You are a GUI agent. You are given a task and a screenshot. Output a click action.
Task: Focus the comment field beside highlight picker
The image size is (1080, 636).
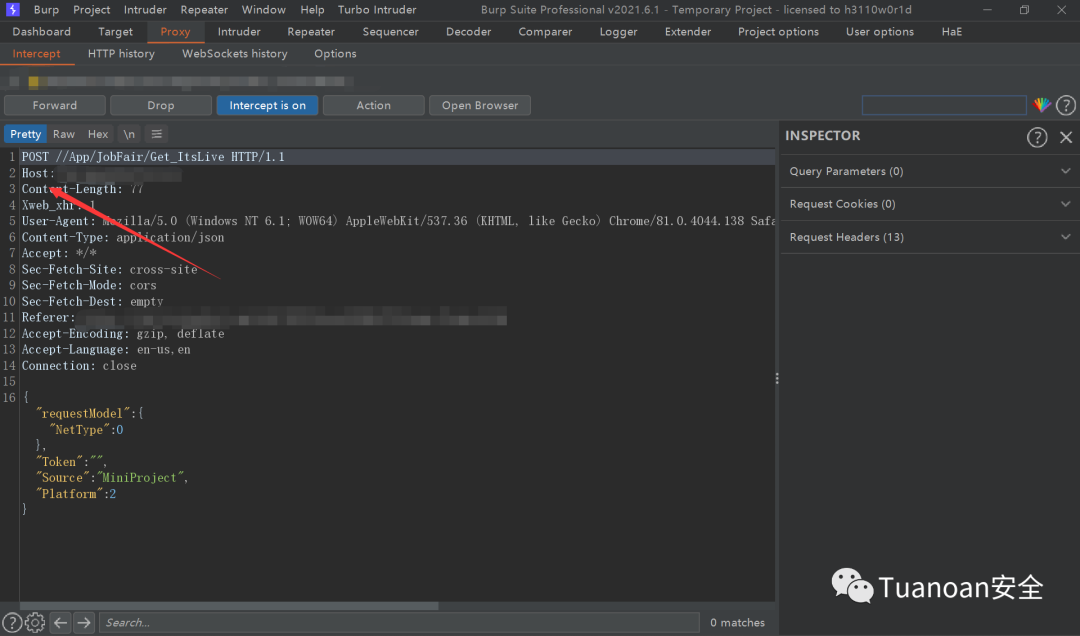pyautogui.click(x=944, y=105)
